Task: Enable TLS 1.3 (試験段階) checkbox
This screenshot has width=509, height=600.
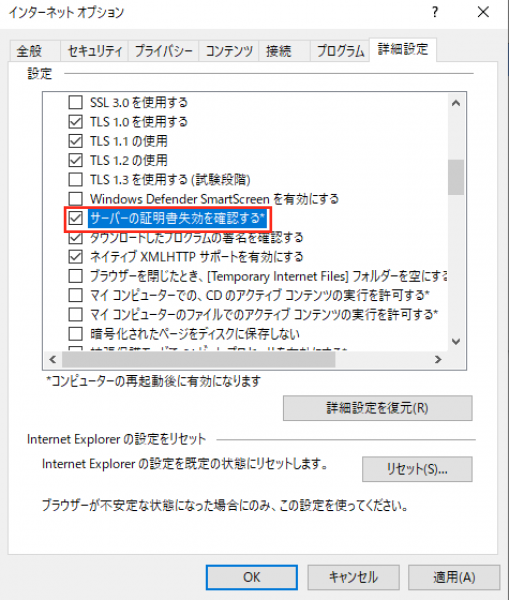Action: pyautogui.click(x=75, y=179)
